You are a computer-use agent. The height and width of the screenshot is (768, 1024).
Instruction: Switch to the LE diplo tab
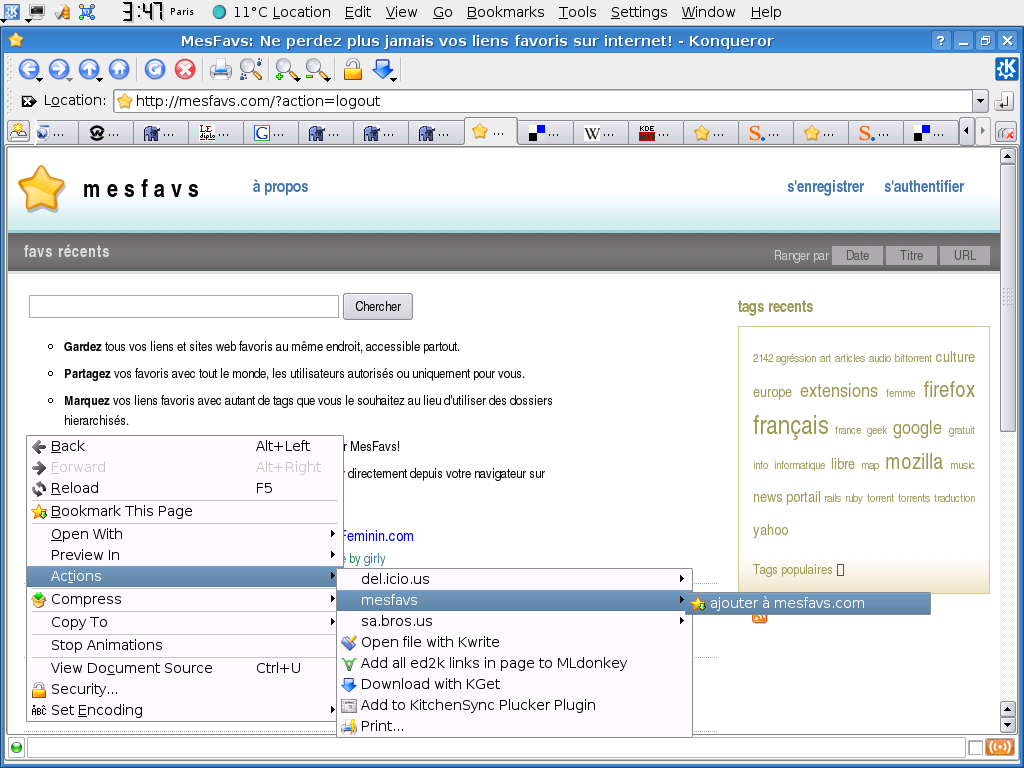point(215,133)
